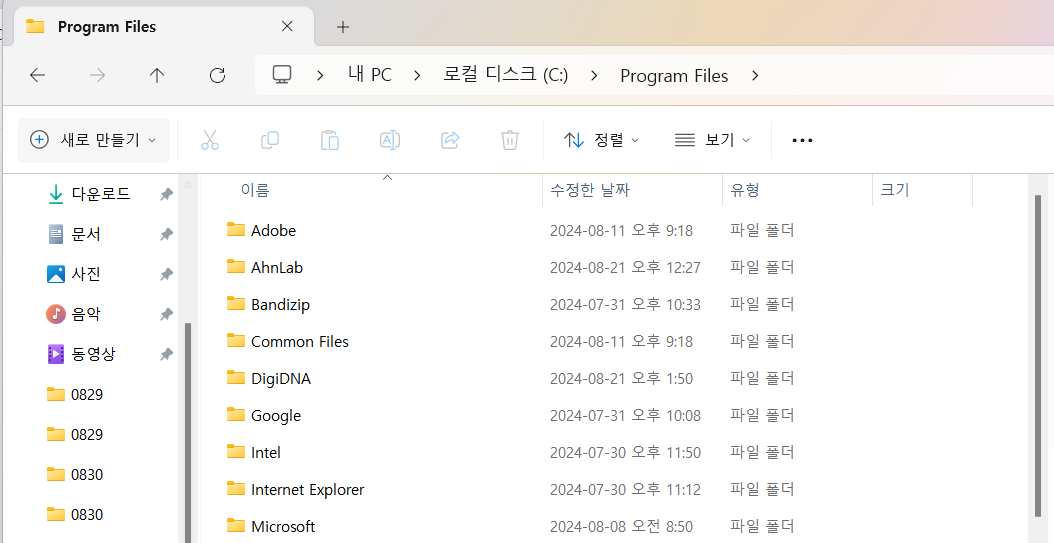Screen dimensions: 1054x543
Task: Refresh the Program Files folder view
Action: pyautogui.click(x=217, y=75)
